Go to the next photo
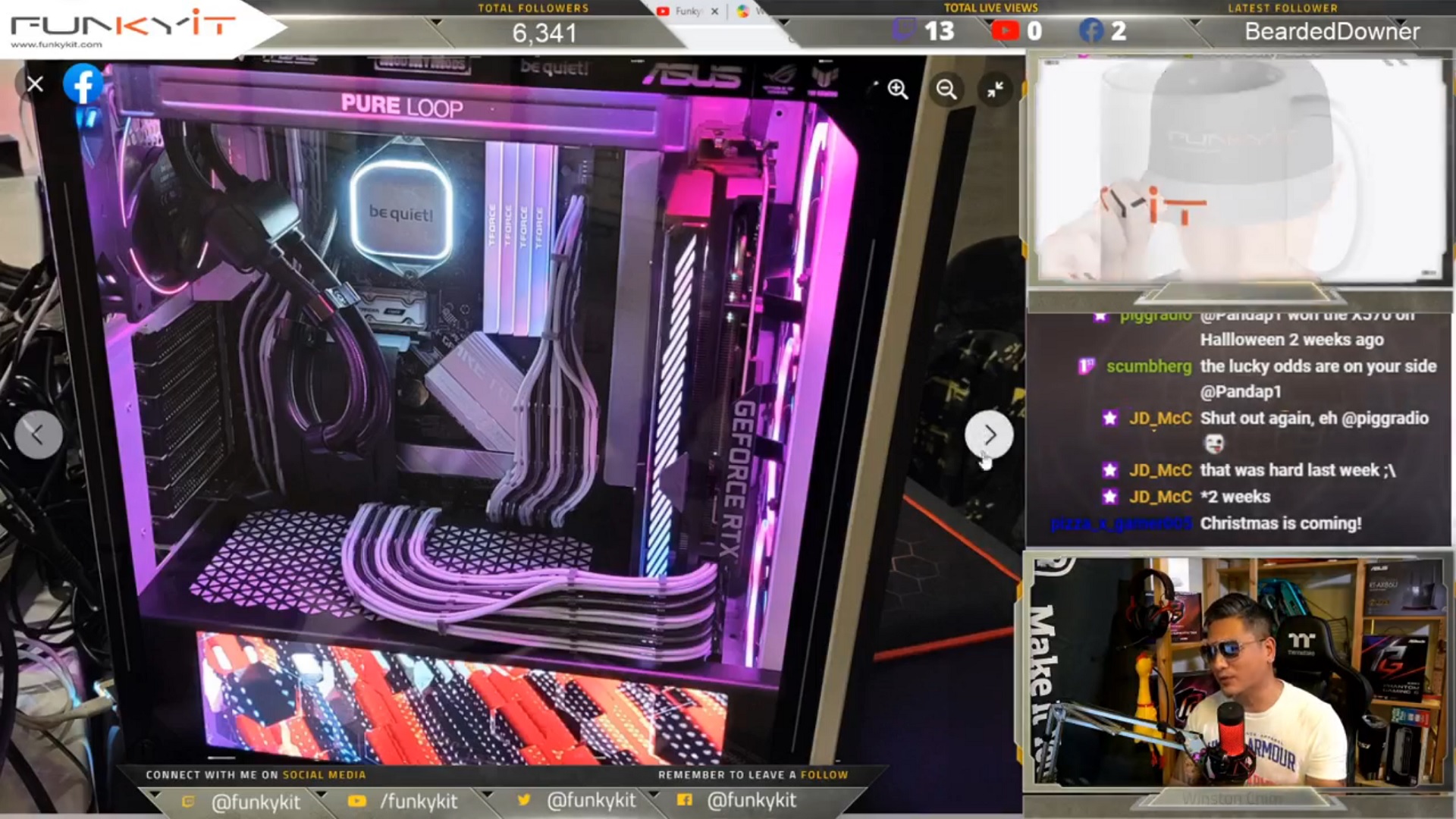This screenshot has height=819, width=1456. [989, 435]
